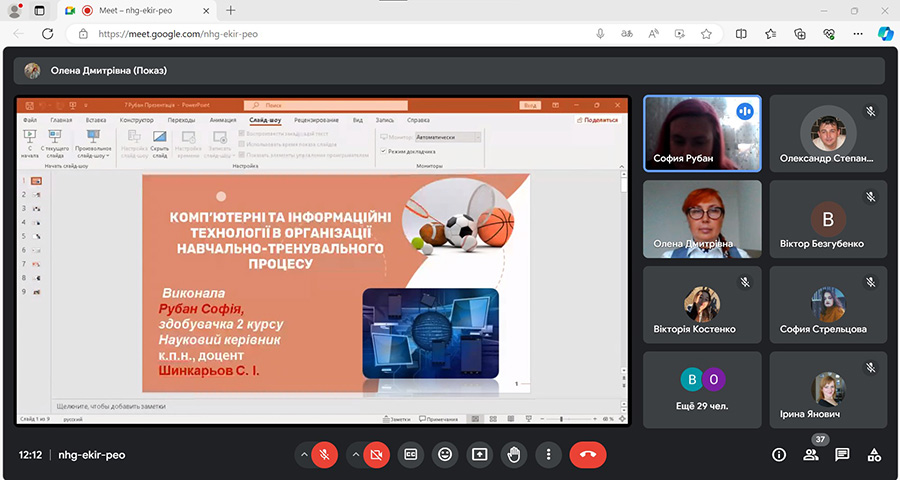
Task: Expand video settings arrow beside camera
Action: (354, 454)
